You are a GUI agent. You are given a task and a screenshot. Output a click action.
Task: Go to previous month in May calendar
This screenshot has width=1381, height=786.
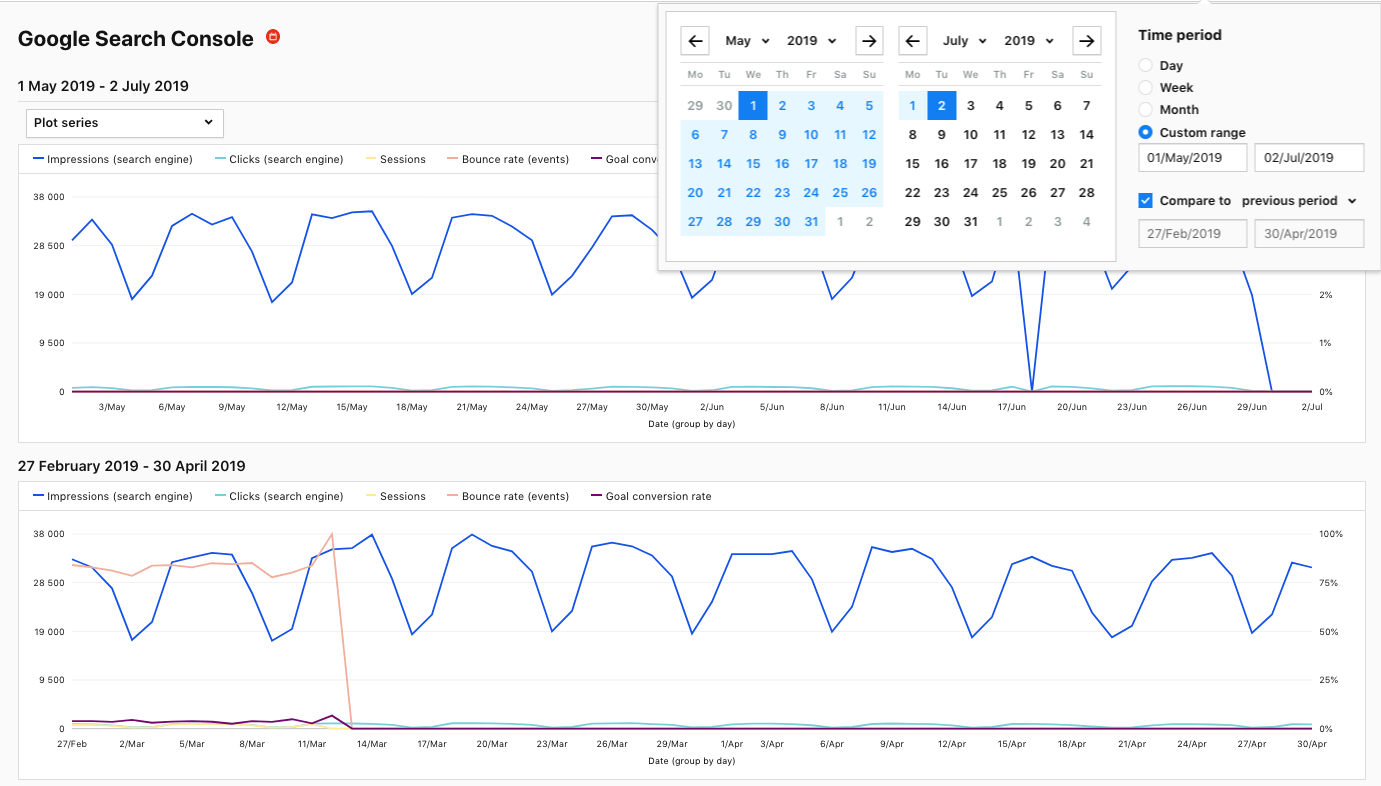tap(695, 41)
